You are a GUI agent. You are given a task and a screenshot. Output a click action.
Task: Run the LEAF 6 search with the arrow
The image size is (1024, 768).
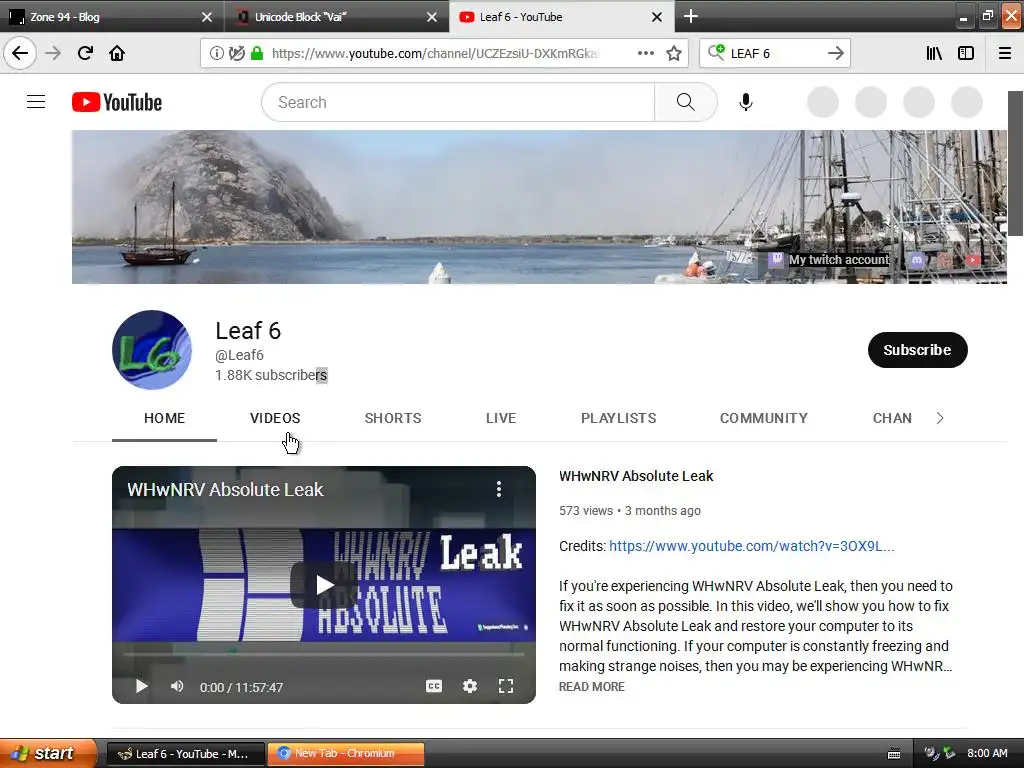point(835,54)
